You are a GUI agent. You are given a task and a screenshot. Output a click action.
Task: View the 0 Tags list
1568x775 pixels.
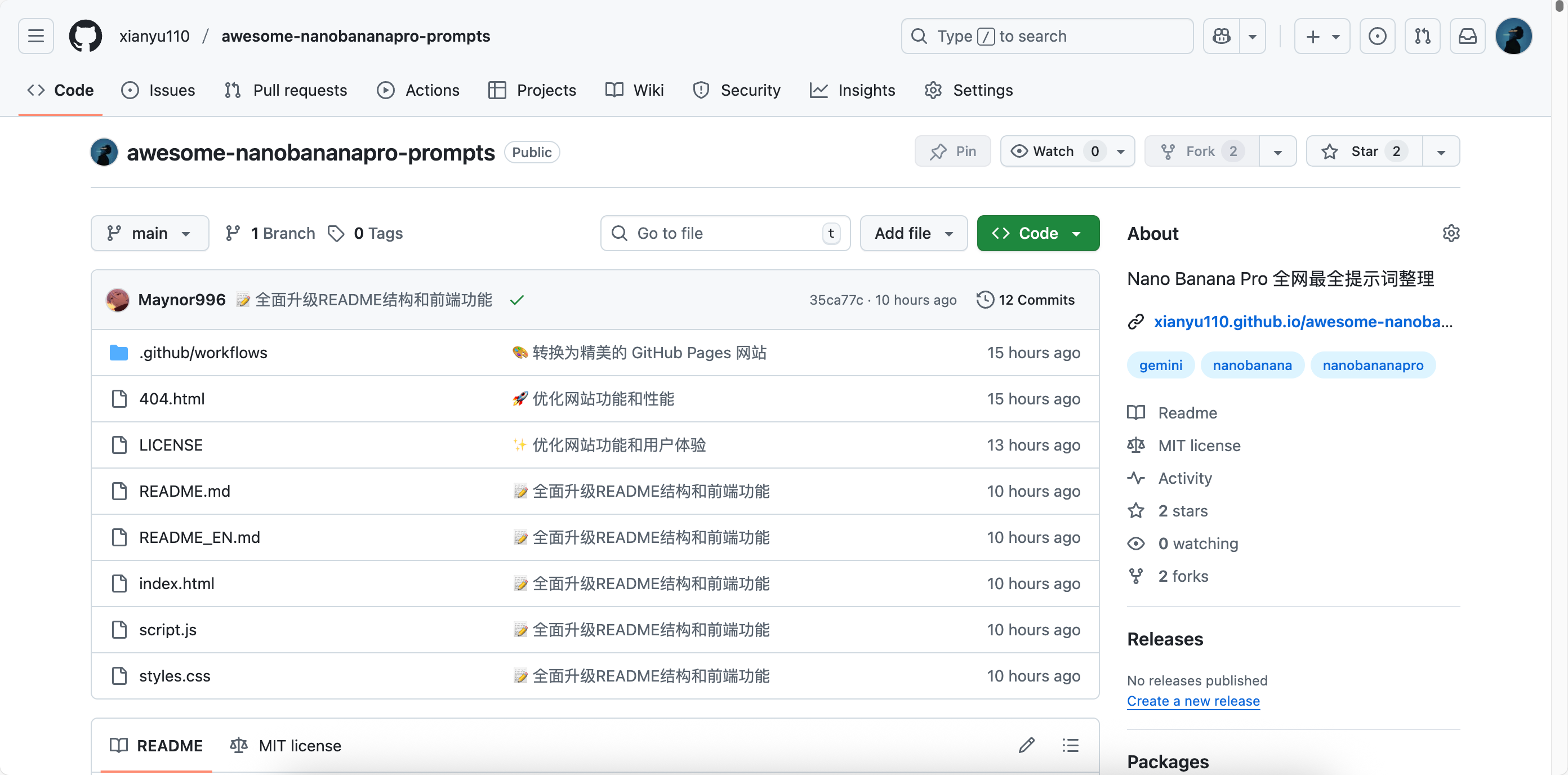pyautogui.click(x=365, y=233)
